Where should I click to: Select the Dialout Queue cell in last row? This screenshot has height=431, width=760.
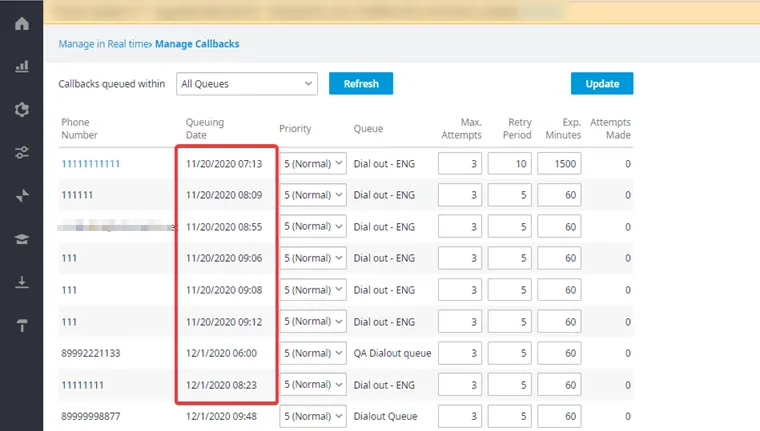pos(385,416)
